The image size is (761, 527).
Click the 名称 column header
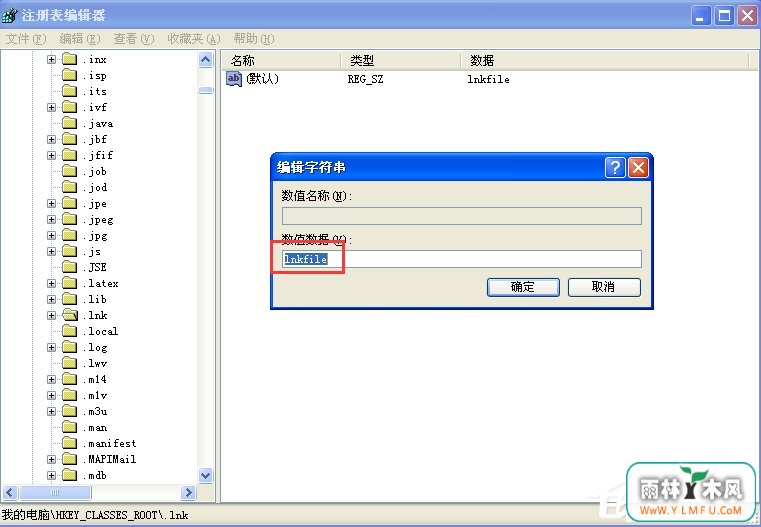(282, 61)
